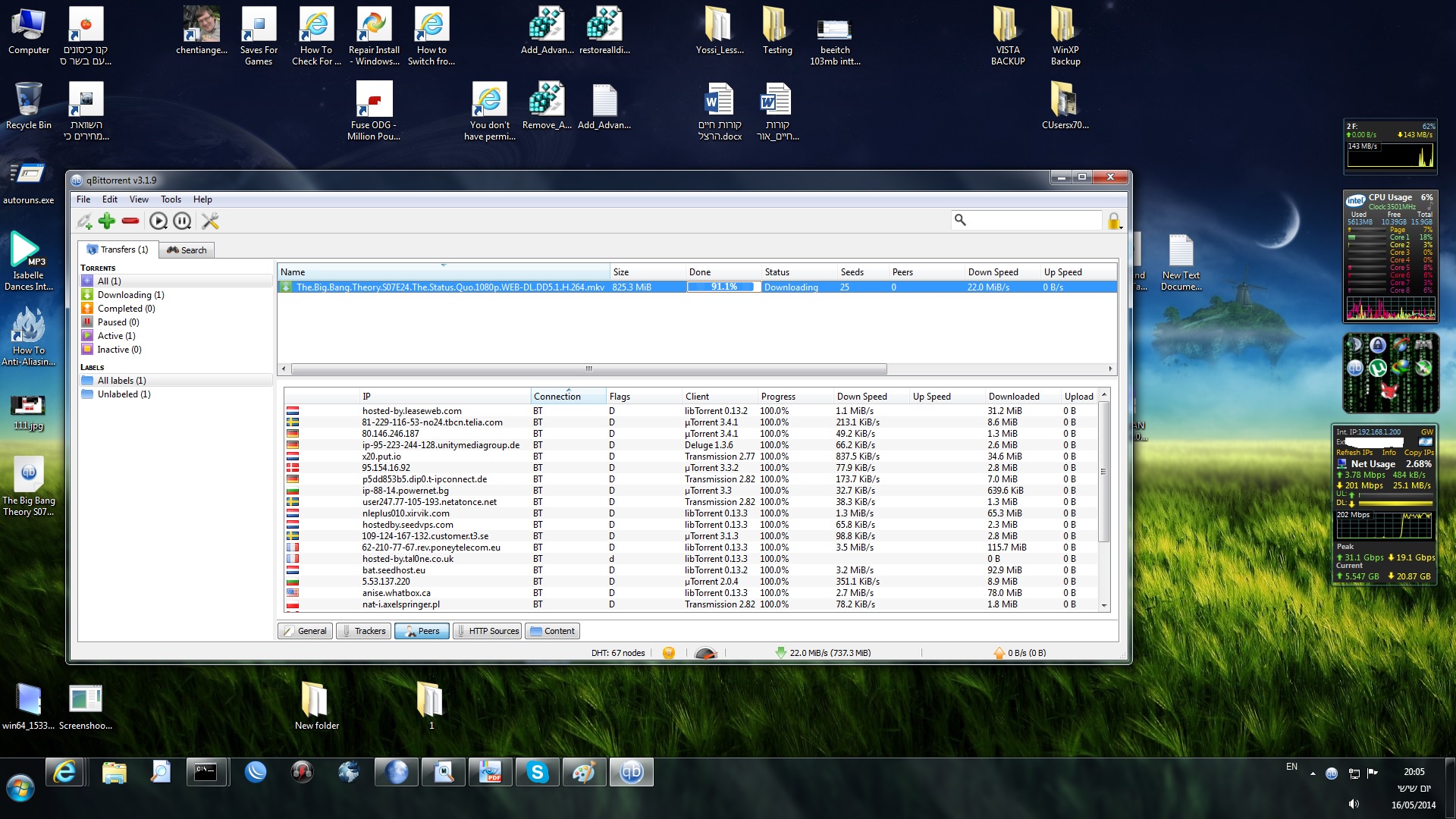Switch to the Search tab
1456x819 pixels.
pyautogui.click(x=187, y=250)
